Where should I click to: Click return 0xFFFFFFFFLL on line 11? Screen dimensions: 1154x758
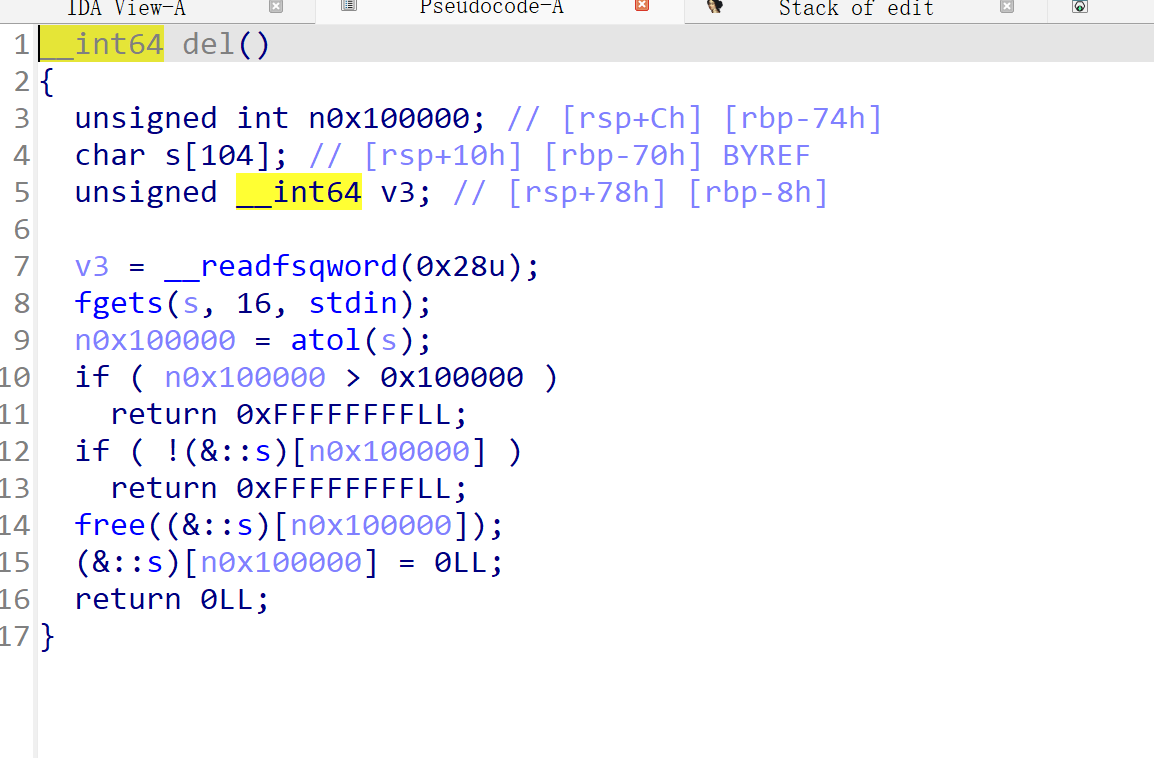(x=288, y=414)
